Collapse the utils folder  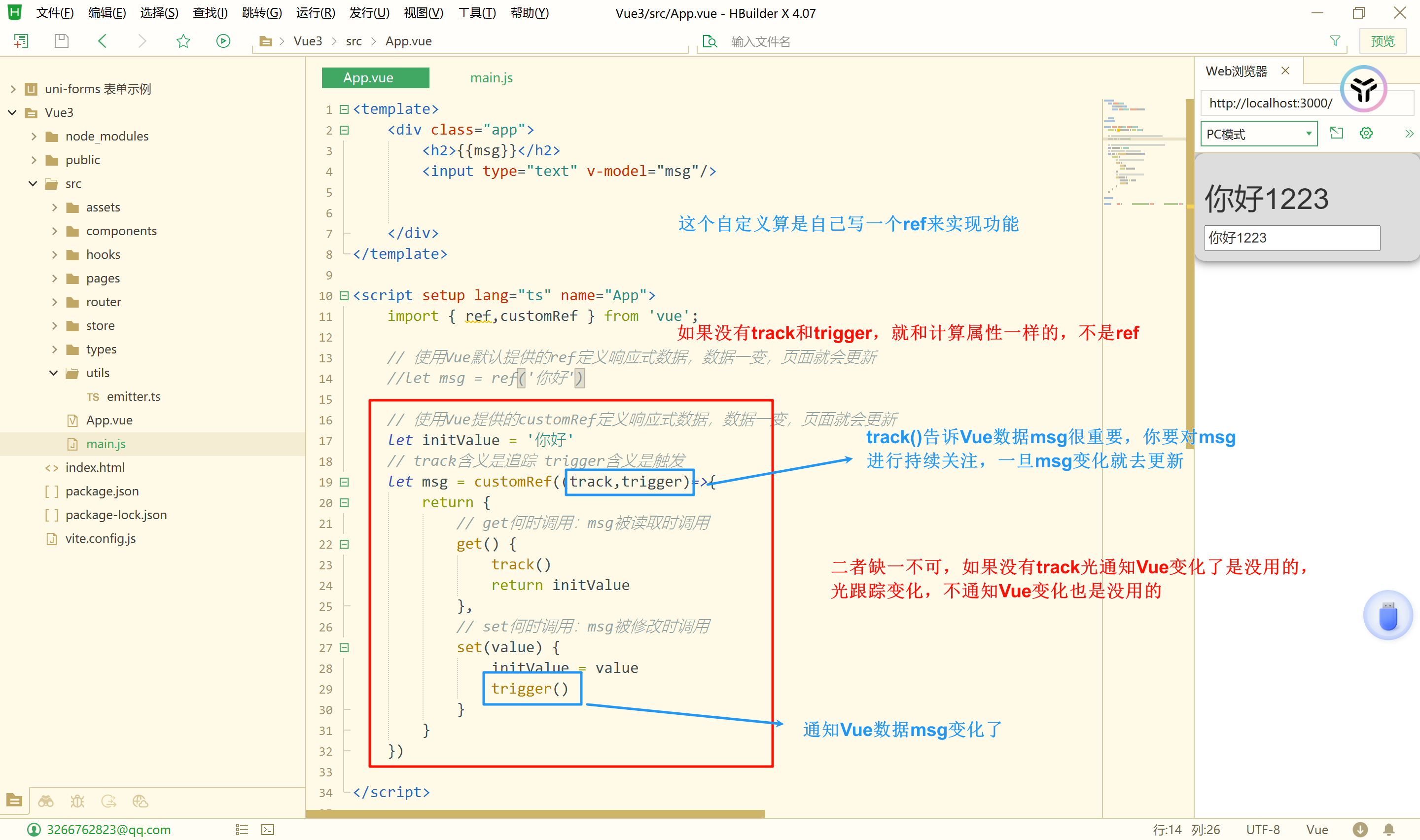54,373
